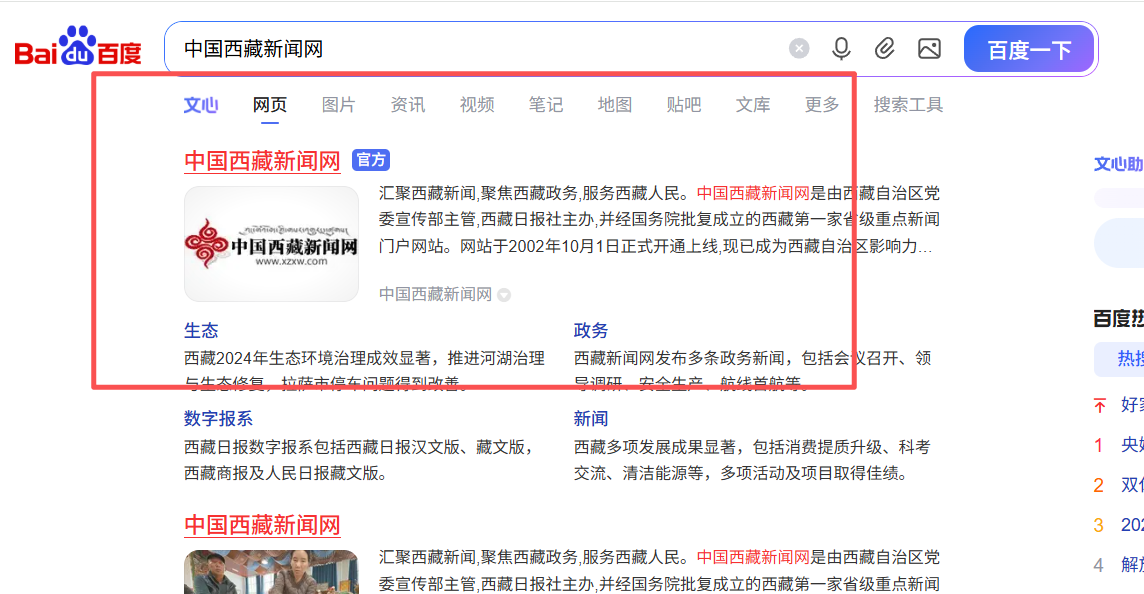Click the voice search microphone icon
This screenshot has height=594, width=1144.
click(x=841, y=47)
